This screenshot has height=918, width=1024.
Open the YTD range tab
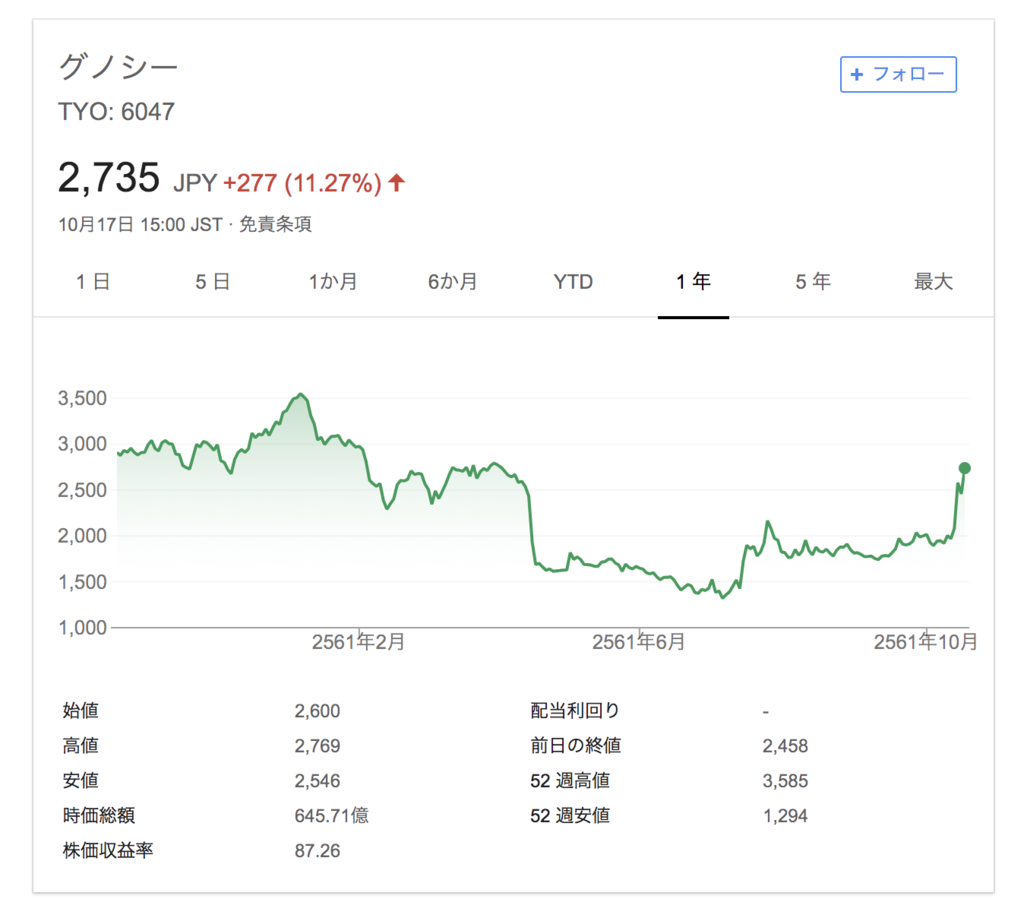(573, 281)
